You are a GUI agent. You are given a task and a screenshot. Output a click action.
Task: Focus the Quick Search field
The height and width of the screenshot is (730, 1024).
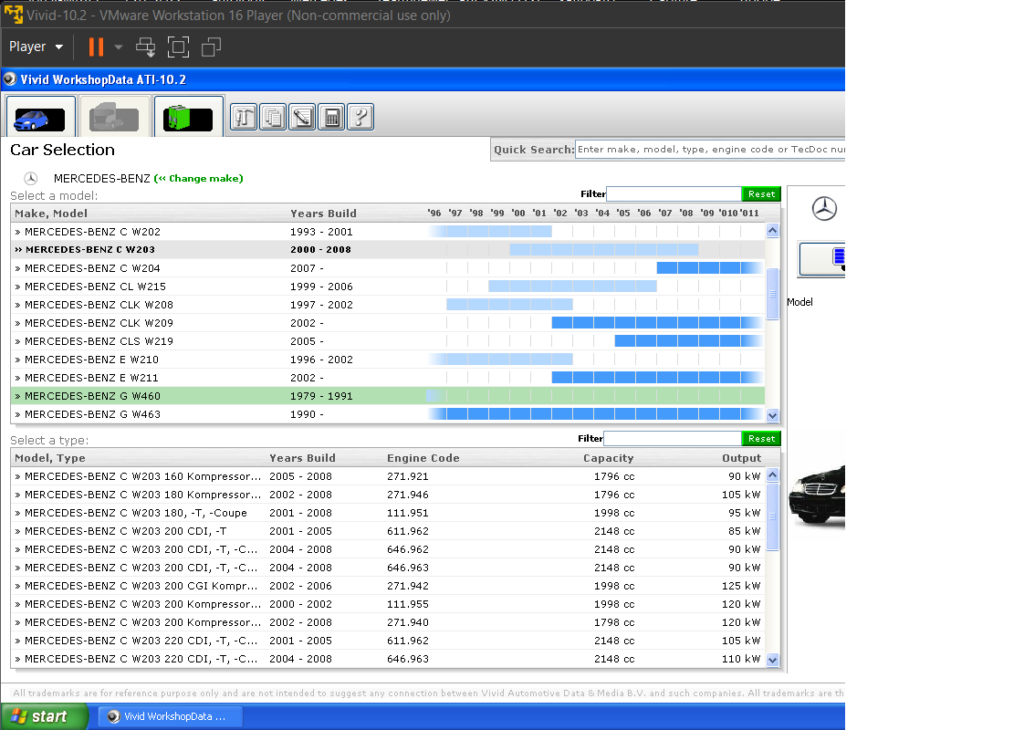[x=710, y=150]
